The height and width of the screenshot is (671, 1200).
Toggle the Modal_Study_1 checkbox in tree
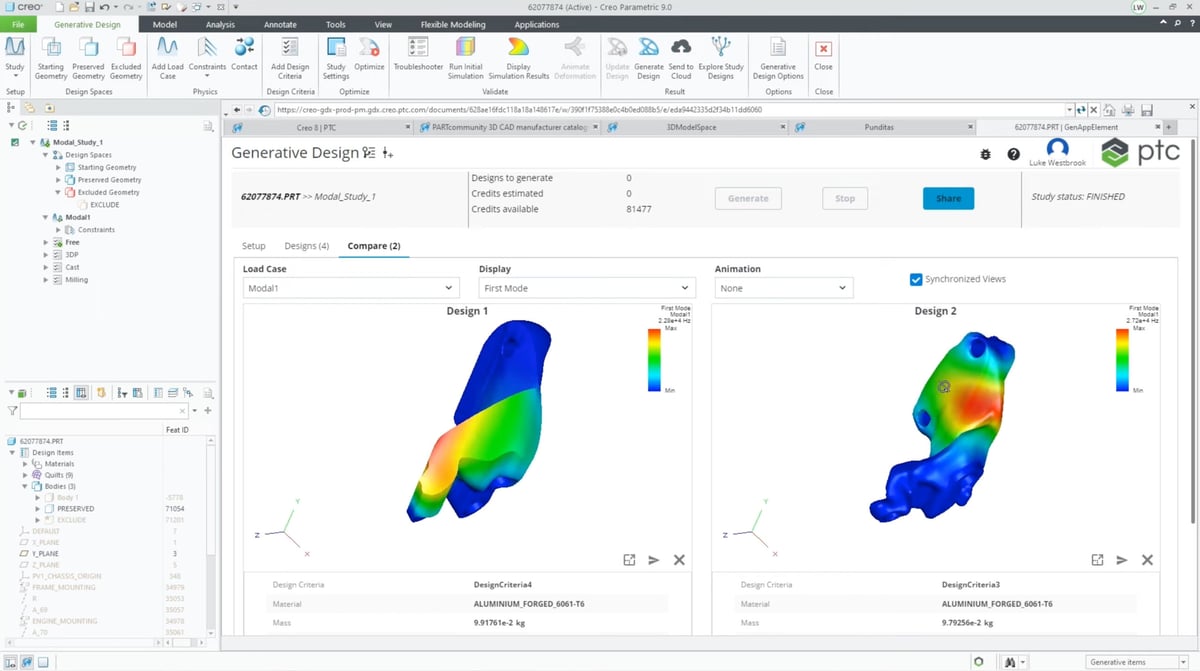pyautogui.click(x=15, y=142)
